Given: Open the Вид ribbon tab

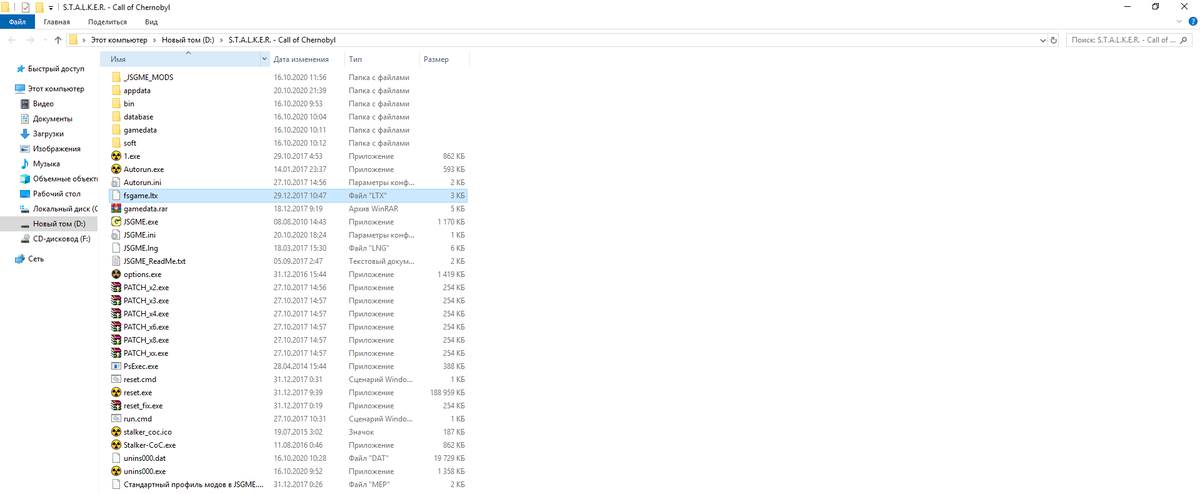Looking at the screenshot, I should [151, 21].
